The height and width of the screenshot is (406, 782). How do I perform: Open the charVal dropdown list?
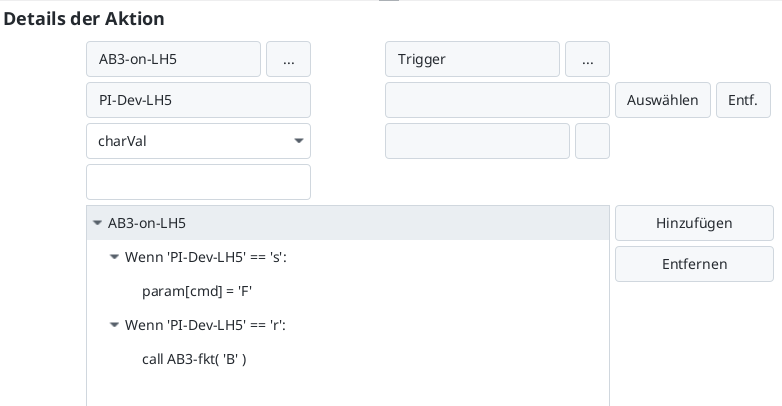pyautogui.click(x=298, y=141)
